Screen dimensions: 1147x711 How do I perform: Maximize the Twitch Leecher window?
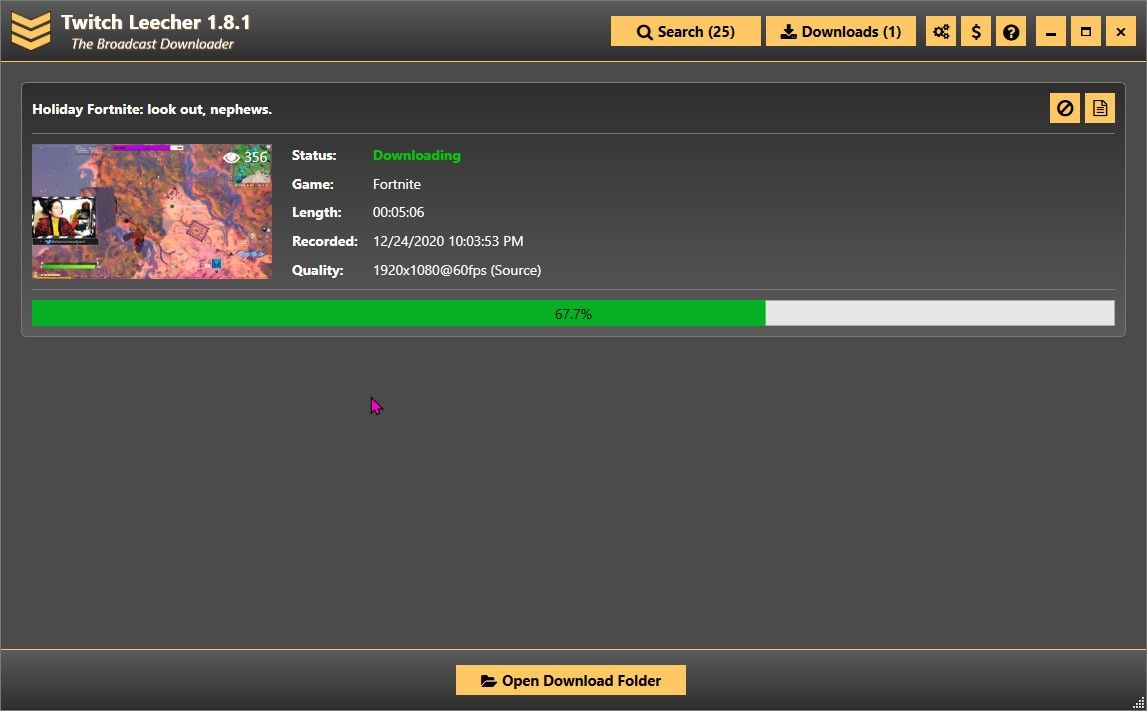pos(1086,31)
